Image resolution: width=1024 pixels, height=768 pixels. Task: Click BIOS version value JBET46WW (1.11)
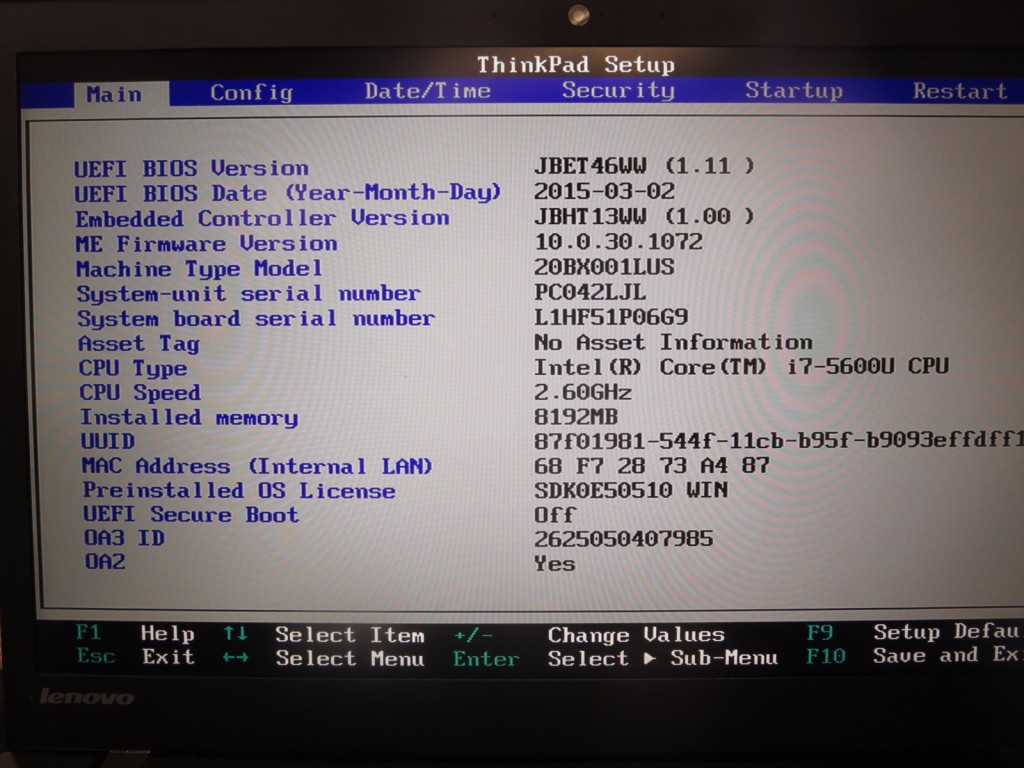pyautogui.click(x=644, y=166)
